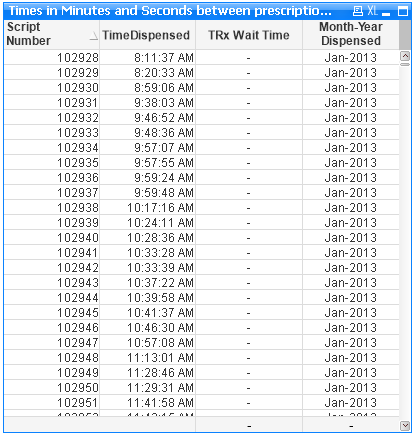Viewport: 412px width, 434px height.
Task: Click the Month-Year Dispensed column header
Action: (x=351, y=34)
